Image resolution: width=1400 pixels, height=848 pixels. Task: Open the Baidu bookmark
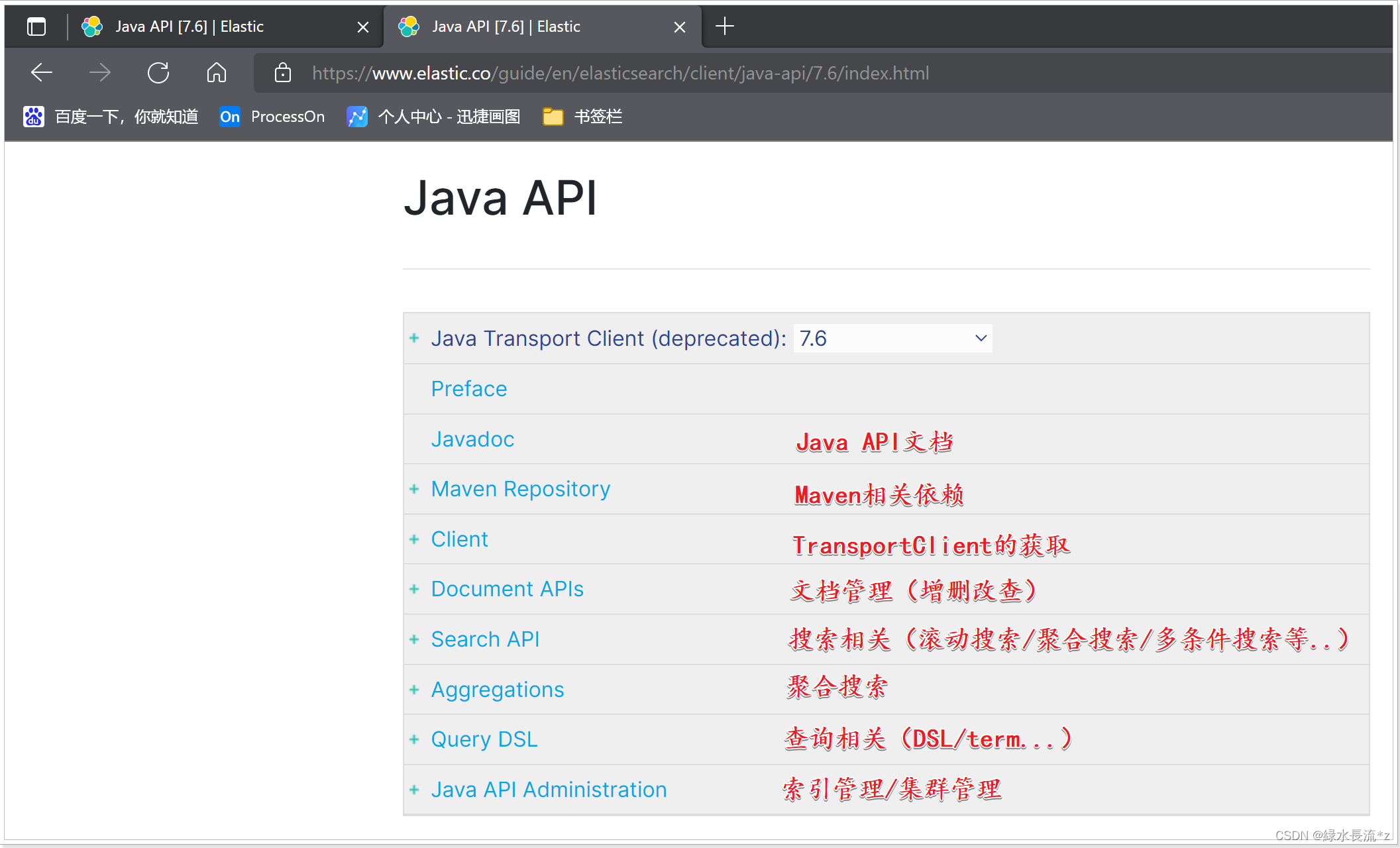coord(111,117)
